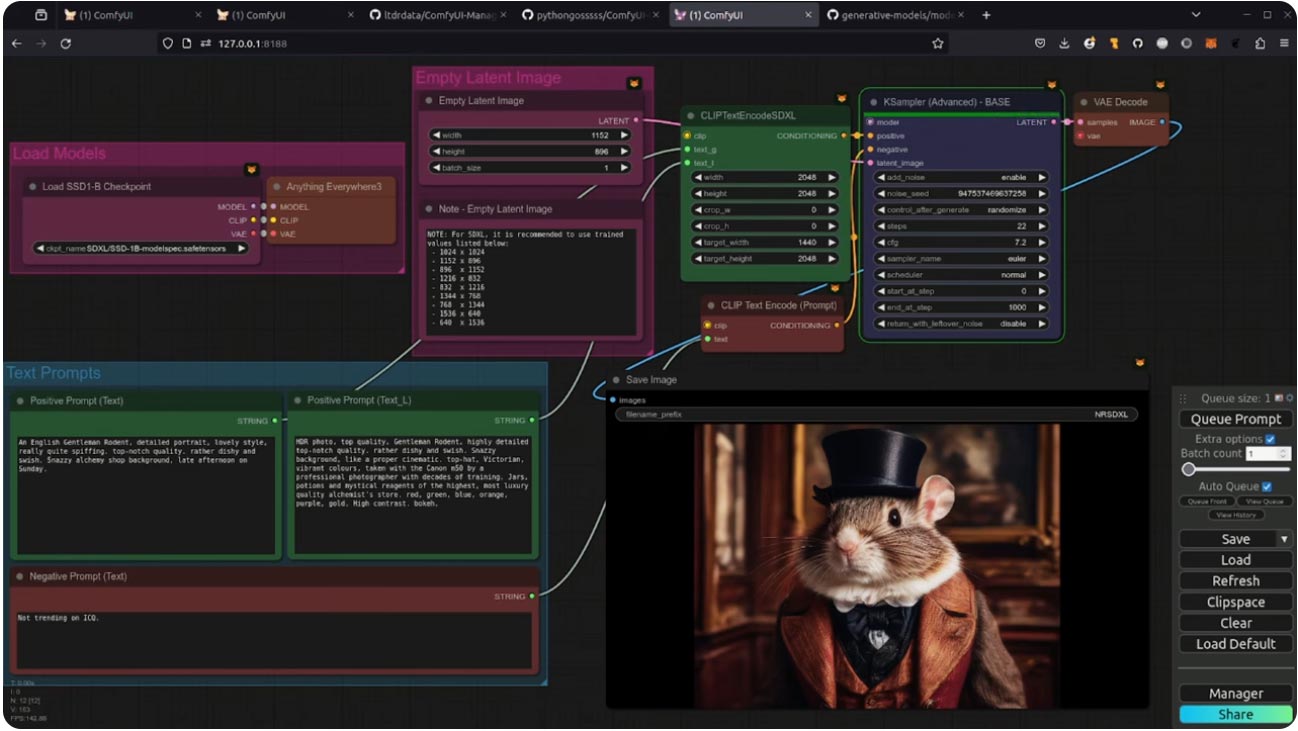Click return_with_leftover_noise disable toggle
Viewport: 1298px width, 731px height.
pyautogui.click(x=961, y=324)
